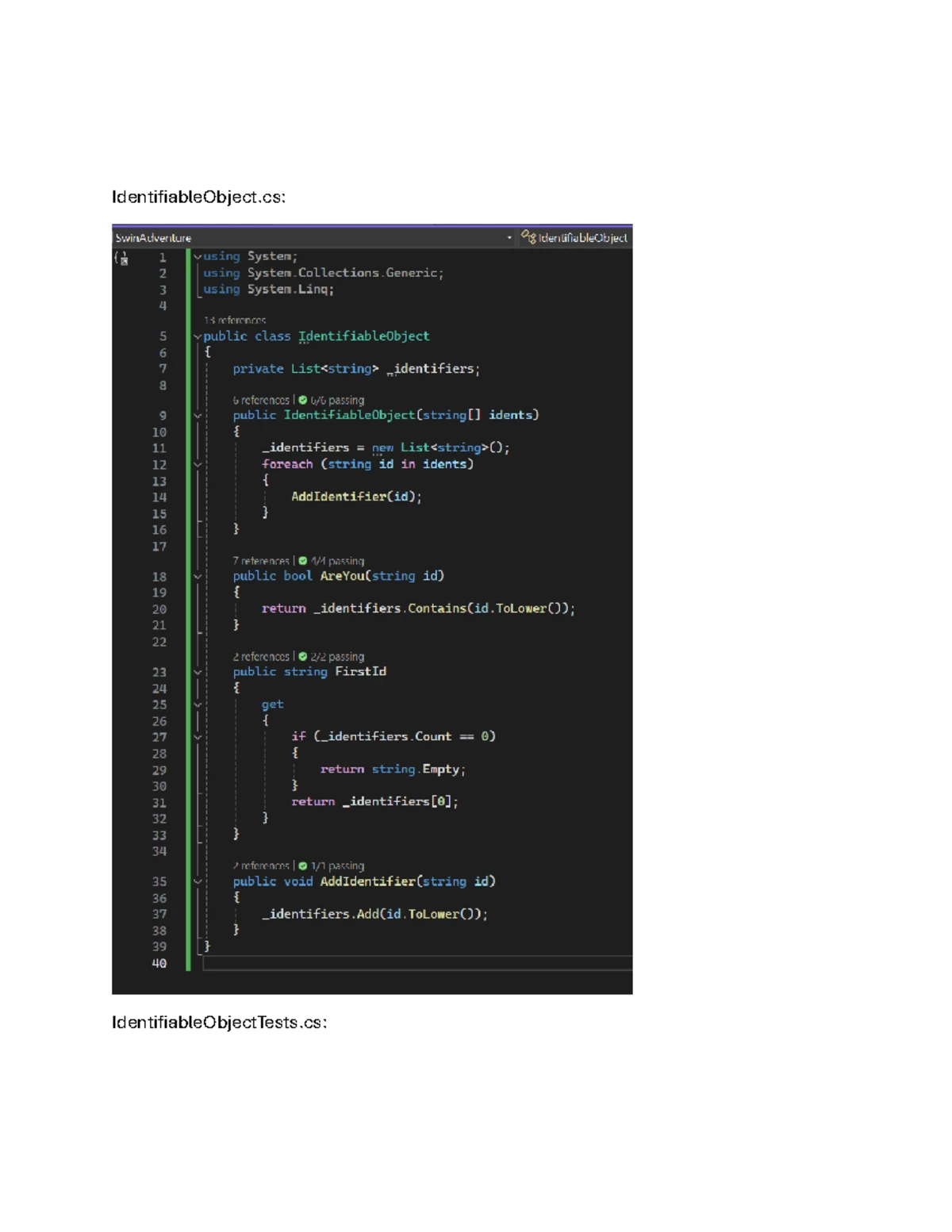The image size is (952, 1232).
Task: Open the 6 references CodeLens above the constructor
Action: point(261,401)
